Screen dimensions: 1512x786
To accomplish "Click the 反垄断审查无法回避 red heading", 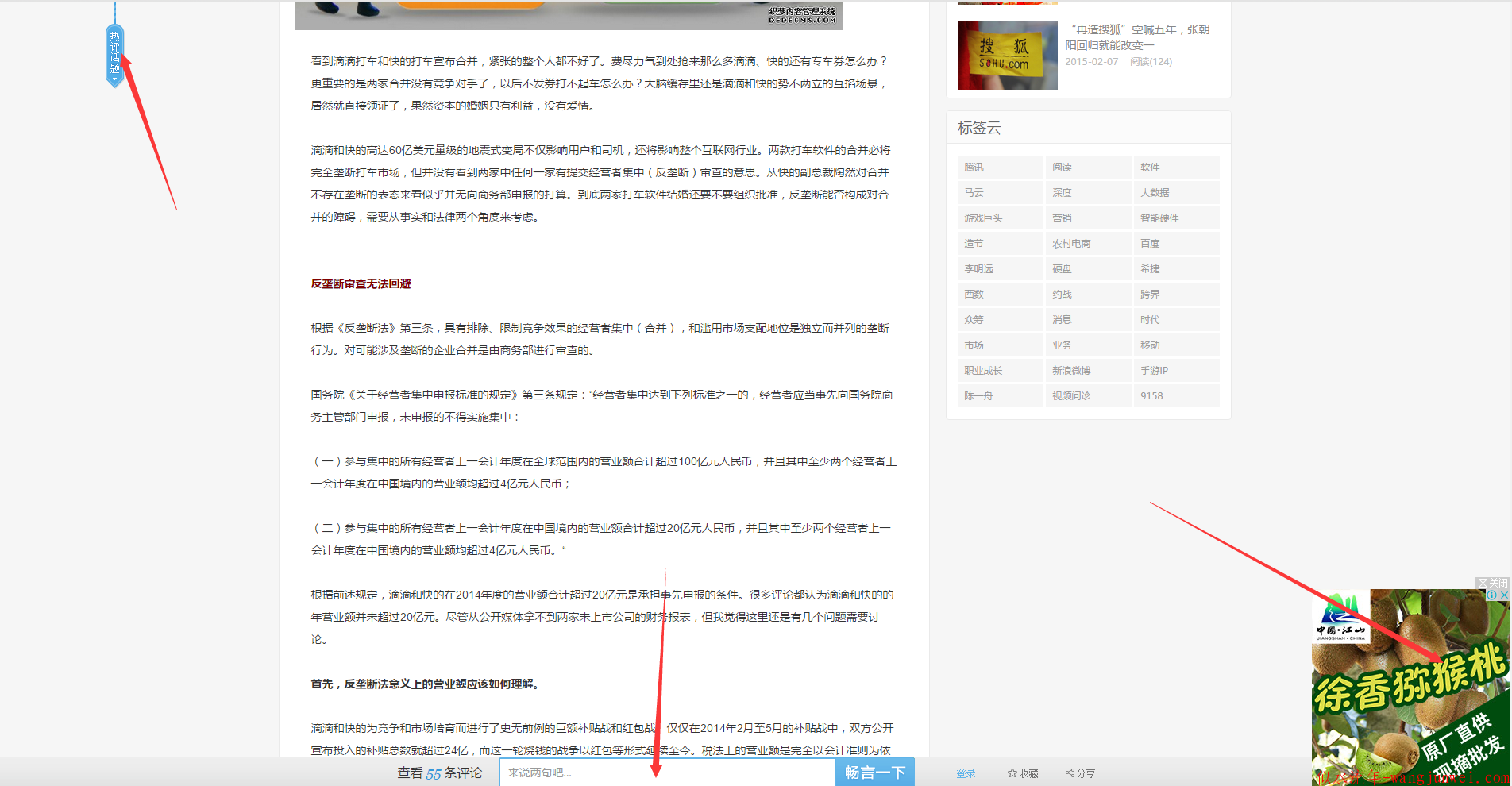I will [361, 283].
